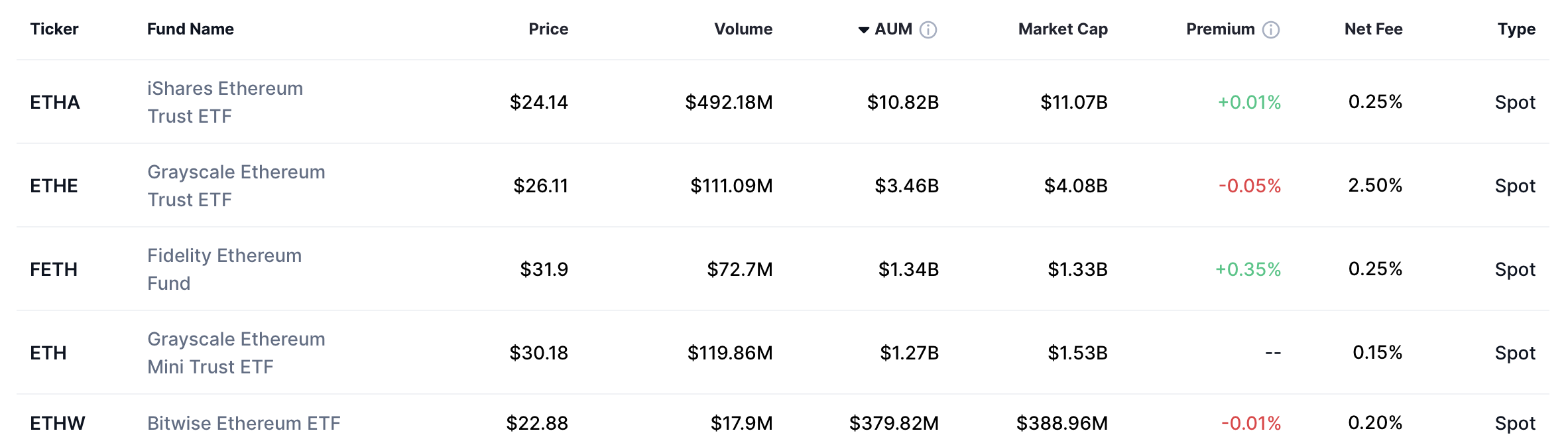Sort by Type column header
This screenshot has width=1568, height=447.
click(x=1516, y=29)
